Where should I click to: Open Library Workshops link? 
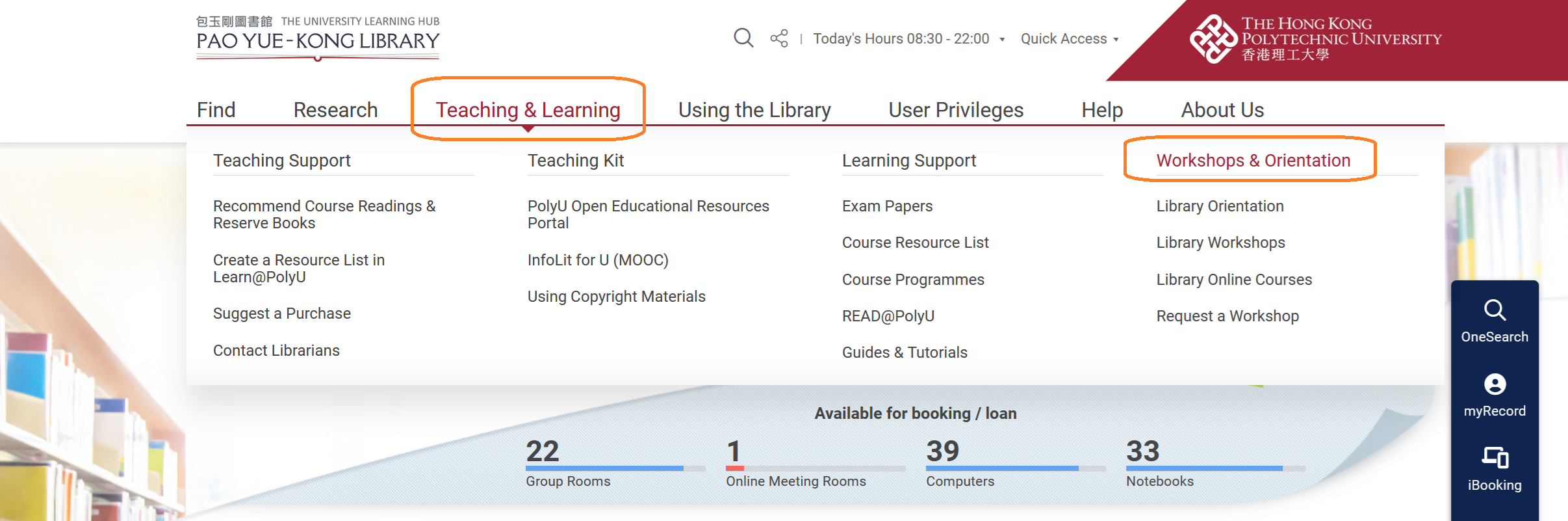(1220, 243)
